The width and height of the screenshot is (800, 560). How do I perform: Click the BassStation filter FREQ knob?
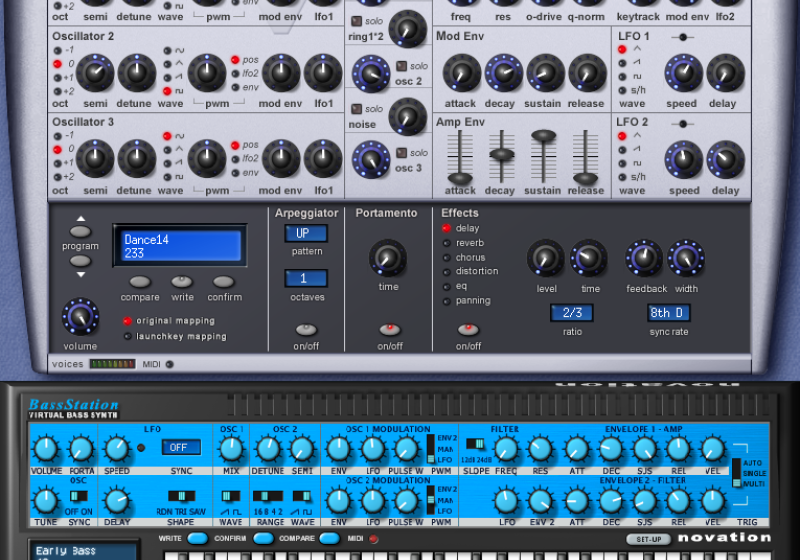point(506,449)
